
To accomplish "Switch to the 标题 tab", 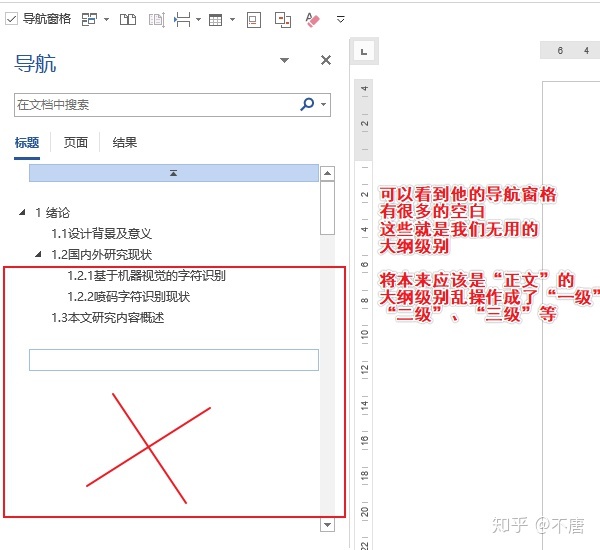I will (27, 143).
